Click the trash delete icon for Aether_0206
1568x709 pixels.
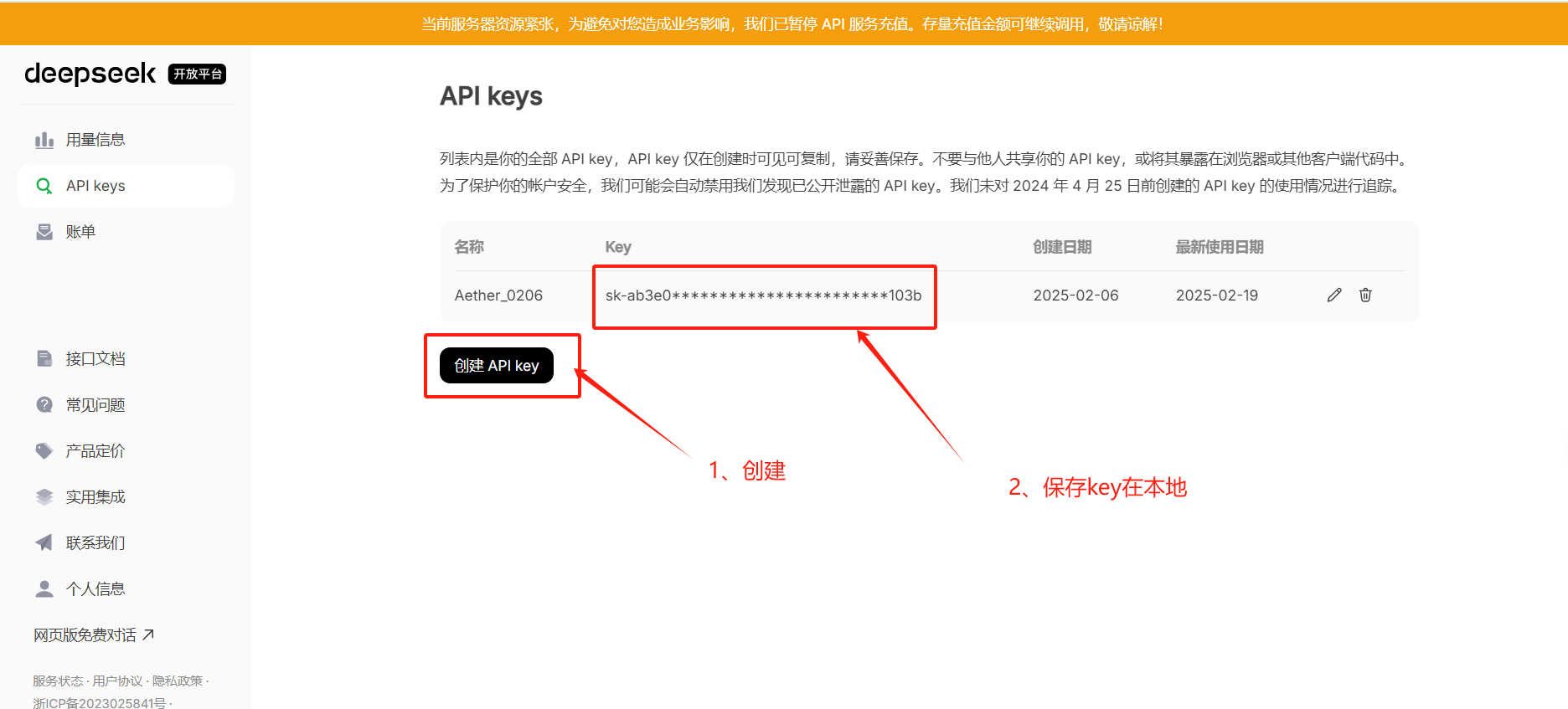click(x=1365, y=295)
